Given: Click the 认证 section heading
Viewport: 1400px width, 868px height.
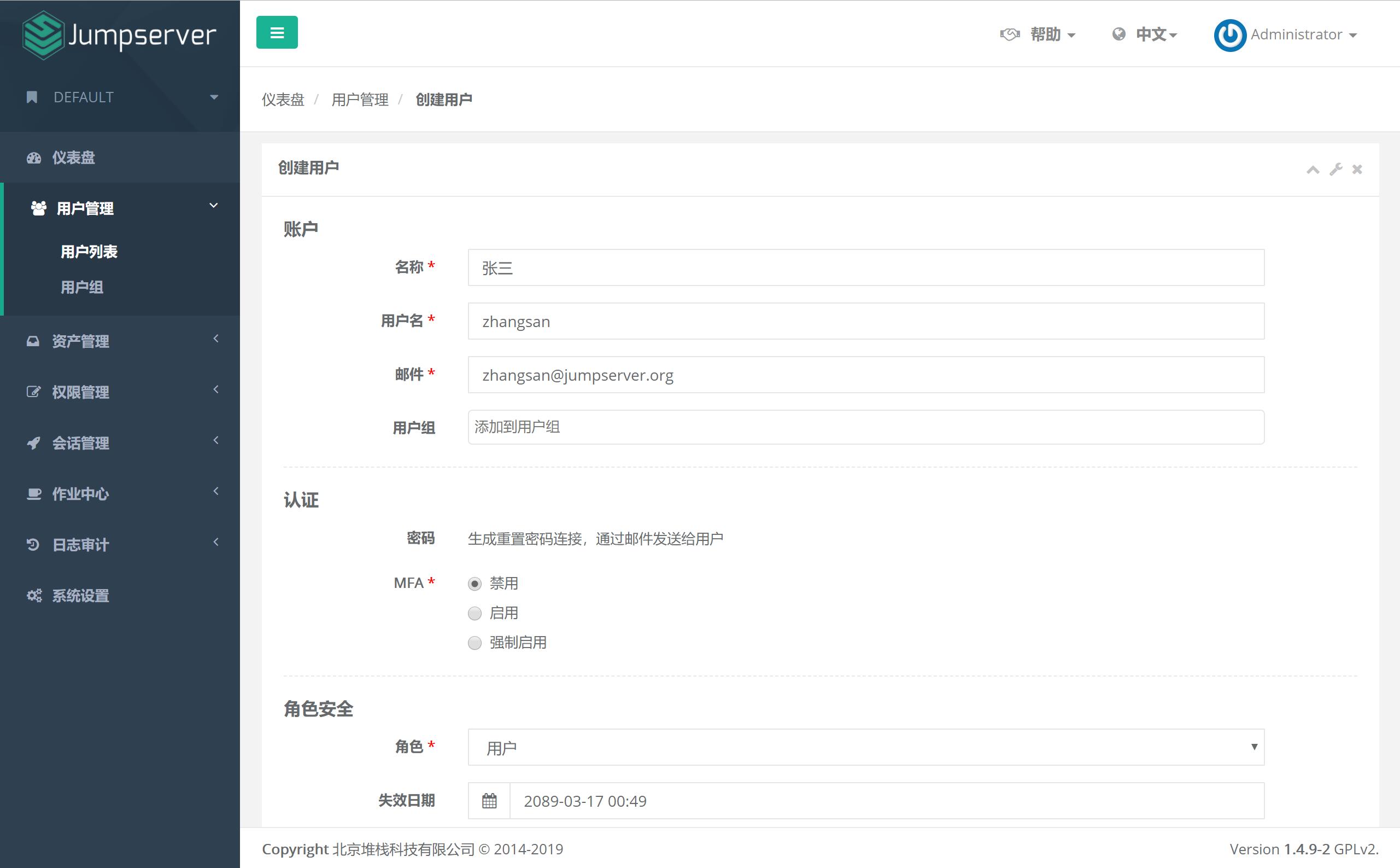Looking at the screenshot, I should [301, 500].
